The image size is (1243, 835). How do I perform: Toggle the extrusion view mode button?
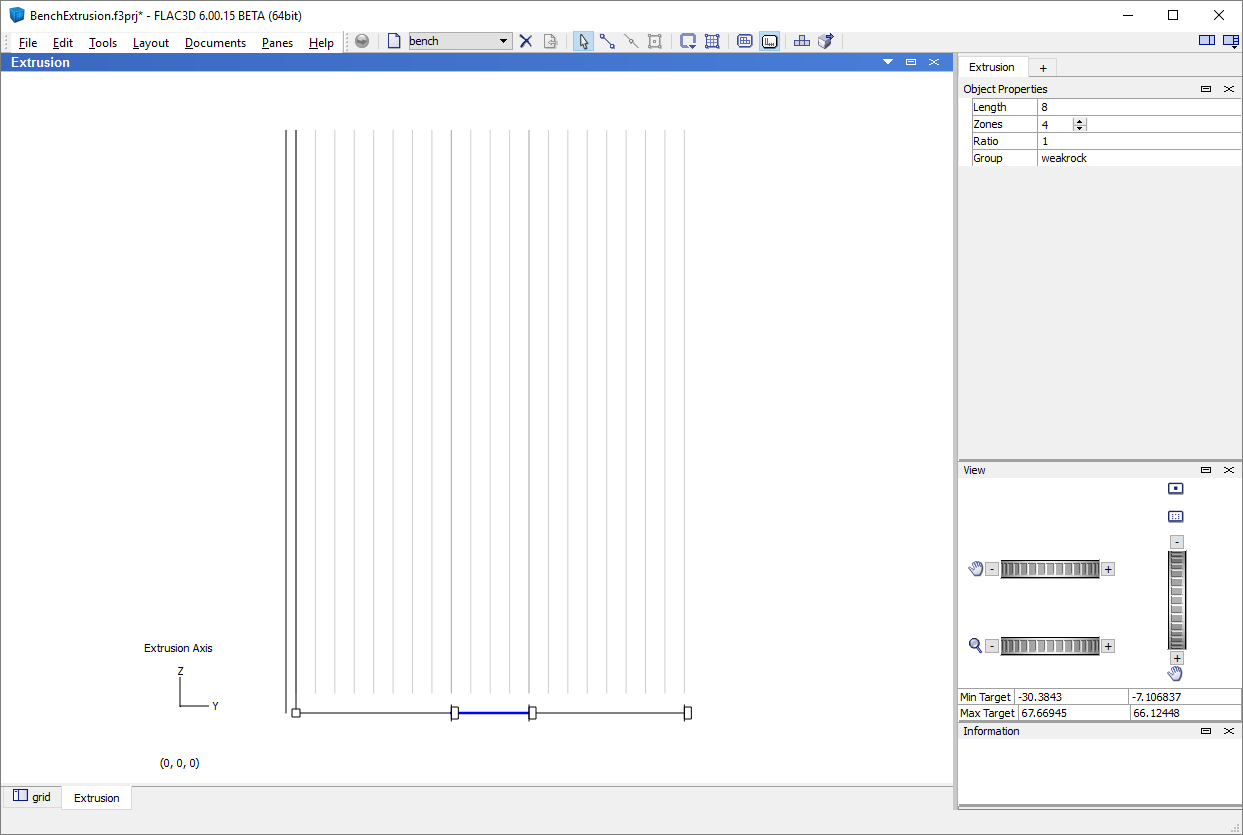(x=769, y=41)
